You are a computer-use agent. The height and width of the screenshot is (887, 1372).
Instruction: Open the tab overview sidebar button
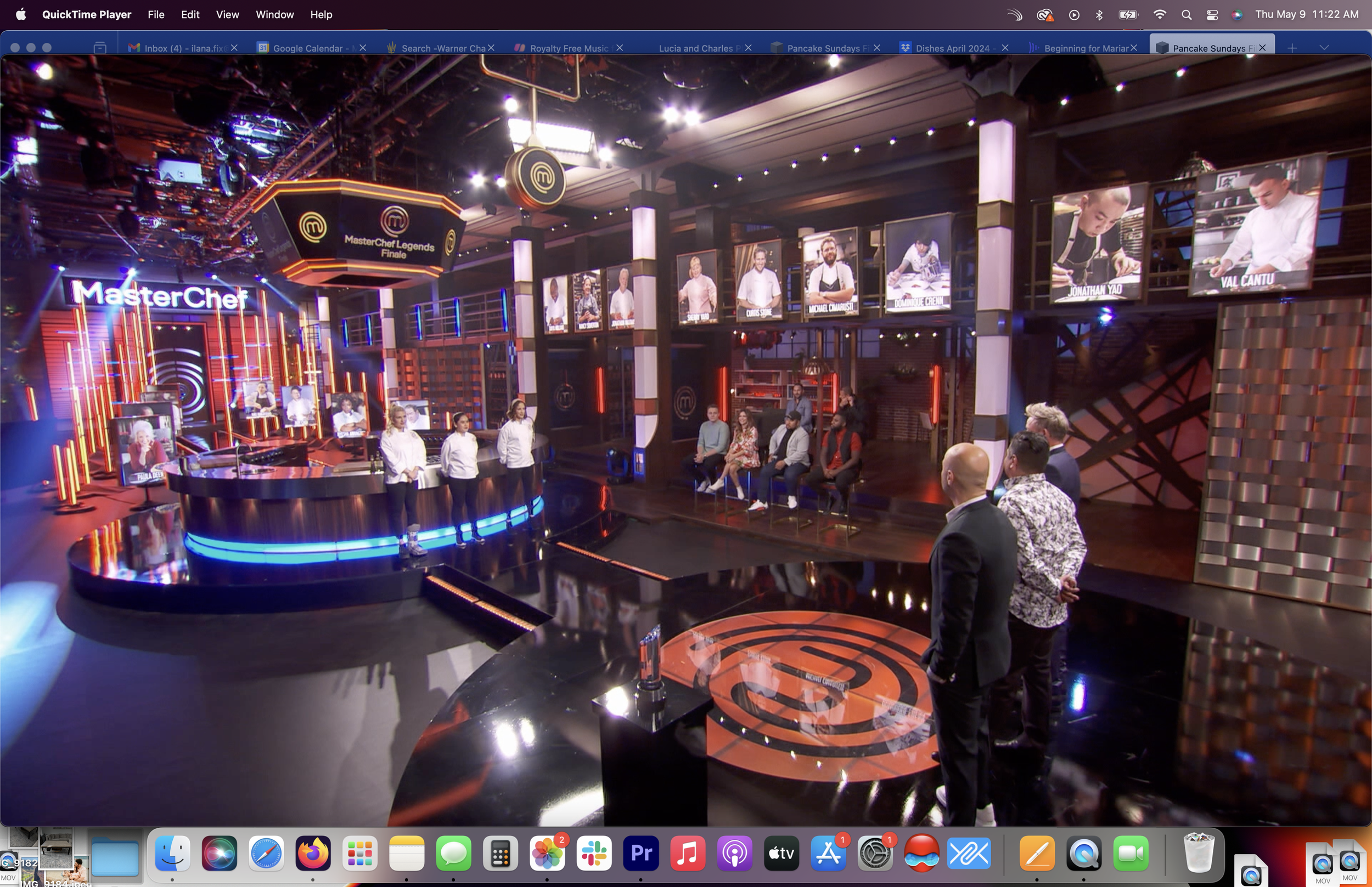pos(99,48)
